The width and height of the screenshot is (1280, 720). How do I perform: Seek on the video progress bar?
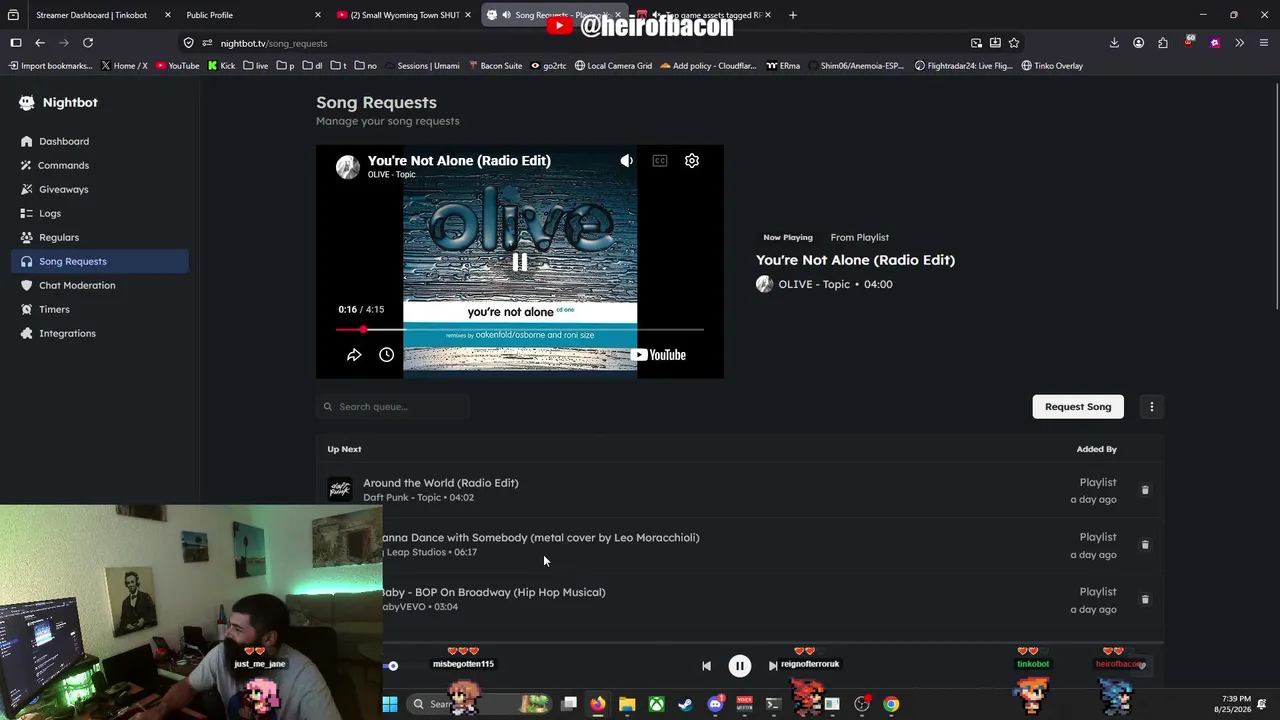tap(520, 329)
